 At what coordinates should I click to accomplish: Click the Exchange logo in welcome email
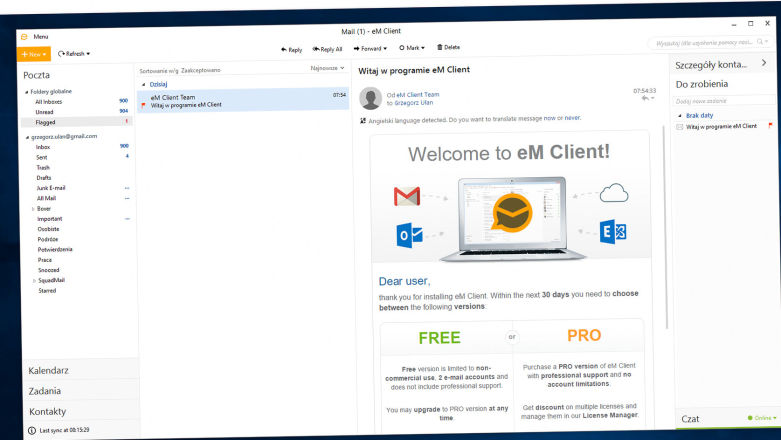[x=613, y=232]
